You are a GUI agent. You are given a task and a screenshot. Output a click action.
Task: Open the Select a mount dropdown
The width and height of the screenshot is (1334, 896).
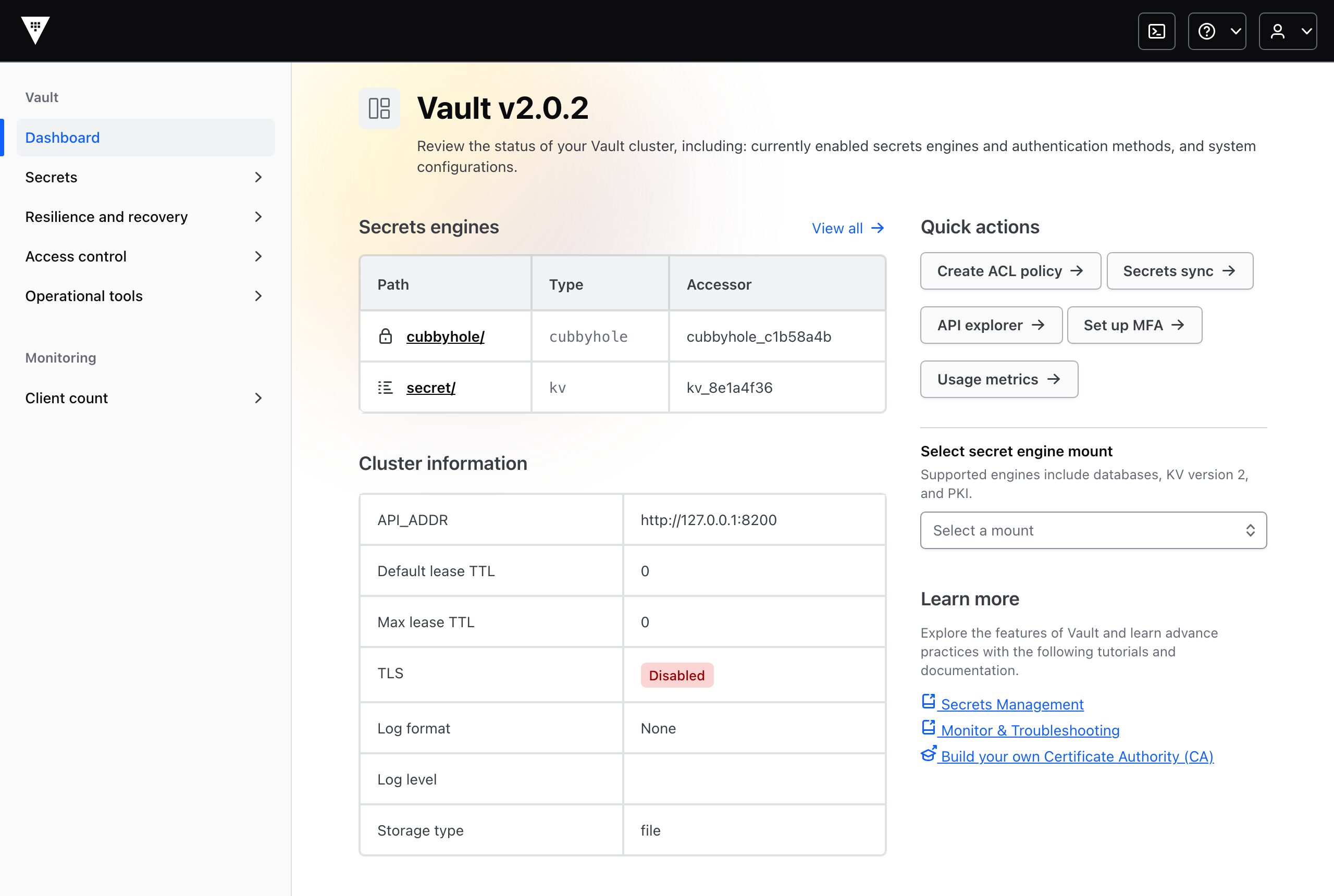[x=1093, y=530]
